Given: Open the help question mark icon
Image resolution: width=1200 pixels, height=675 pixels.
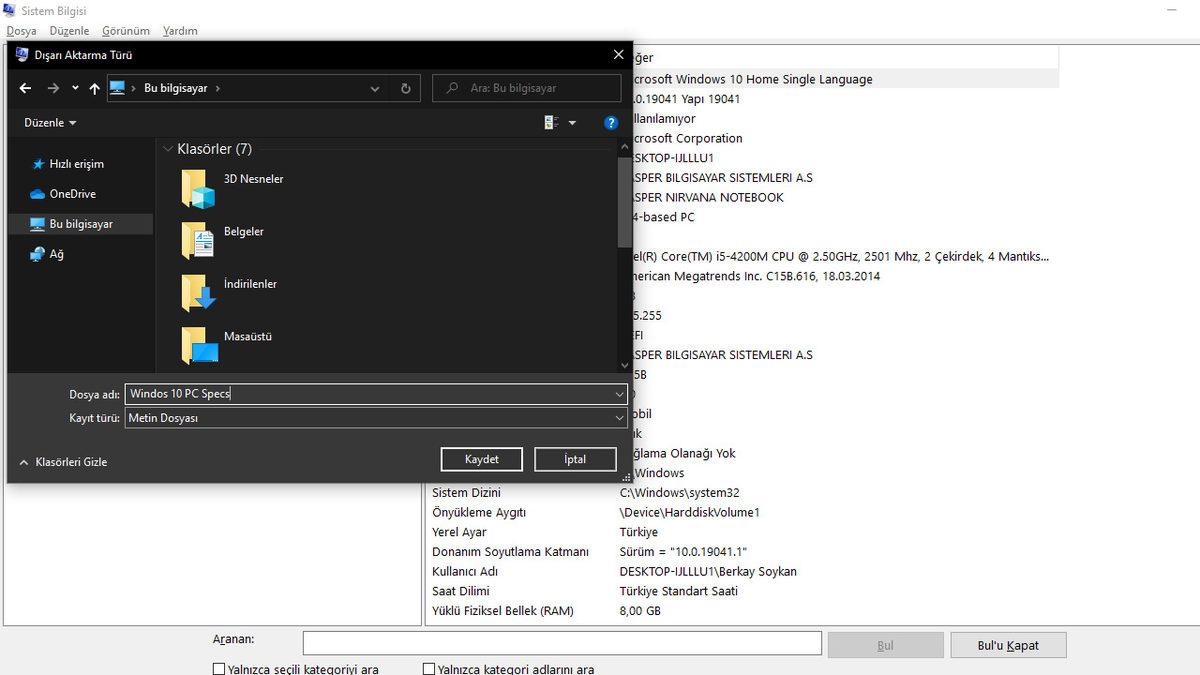Looking at the screenshot, I should pyautogui.click(x=611, y=123).
